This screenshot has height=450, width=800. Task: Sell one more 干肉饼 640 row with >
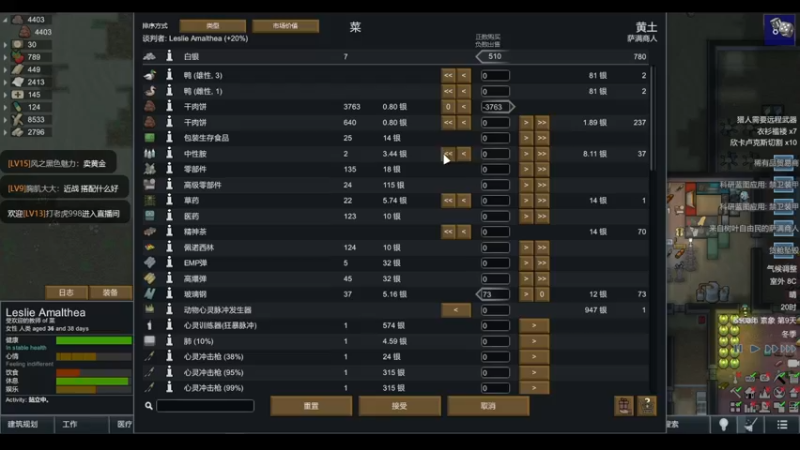click(x=526, y=122)
